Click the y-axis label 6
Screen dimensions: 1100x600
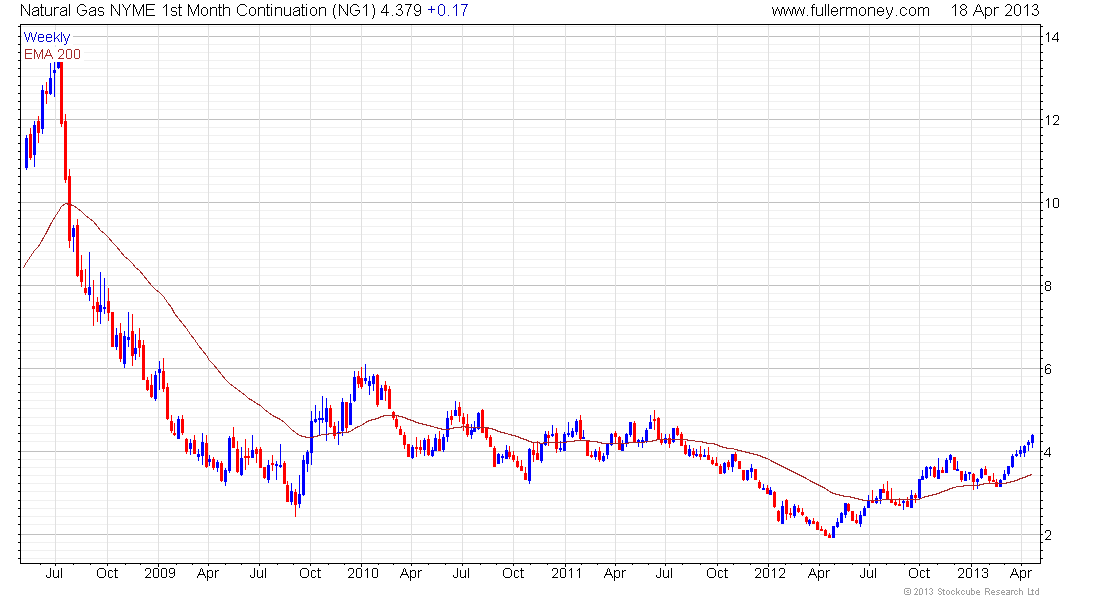(x=1047, y=369)
